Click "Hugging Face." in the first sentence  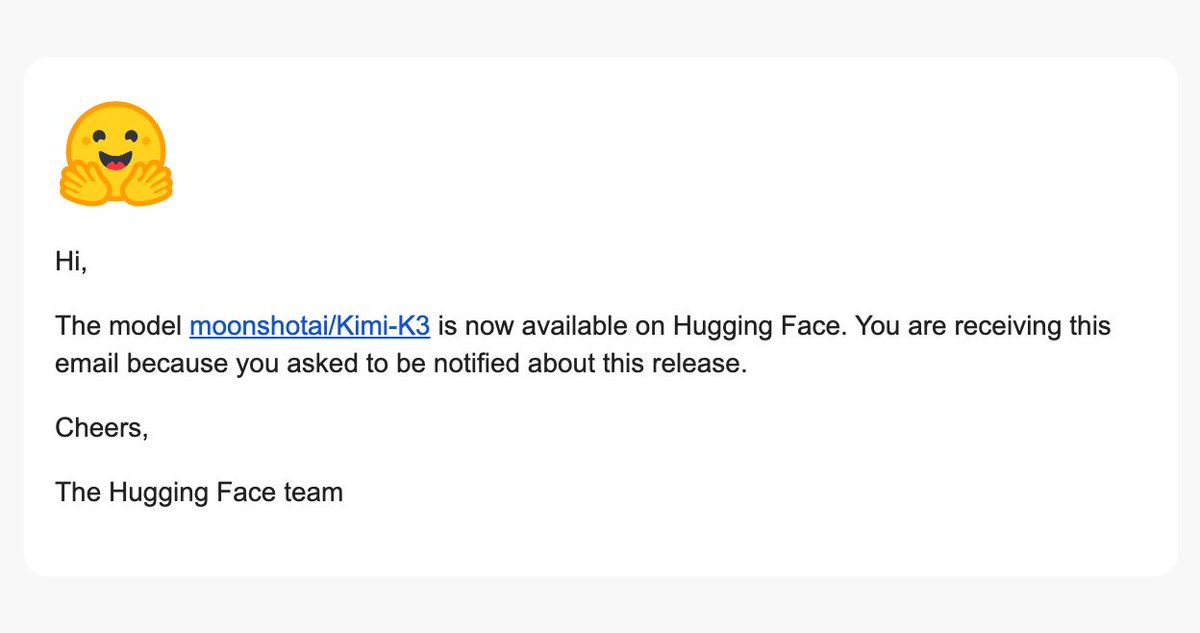759,328
